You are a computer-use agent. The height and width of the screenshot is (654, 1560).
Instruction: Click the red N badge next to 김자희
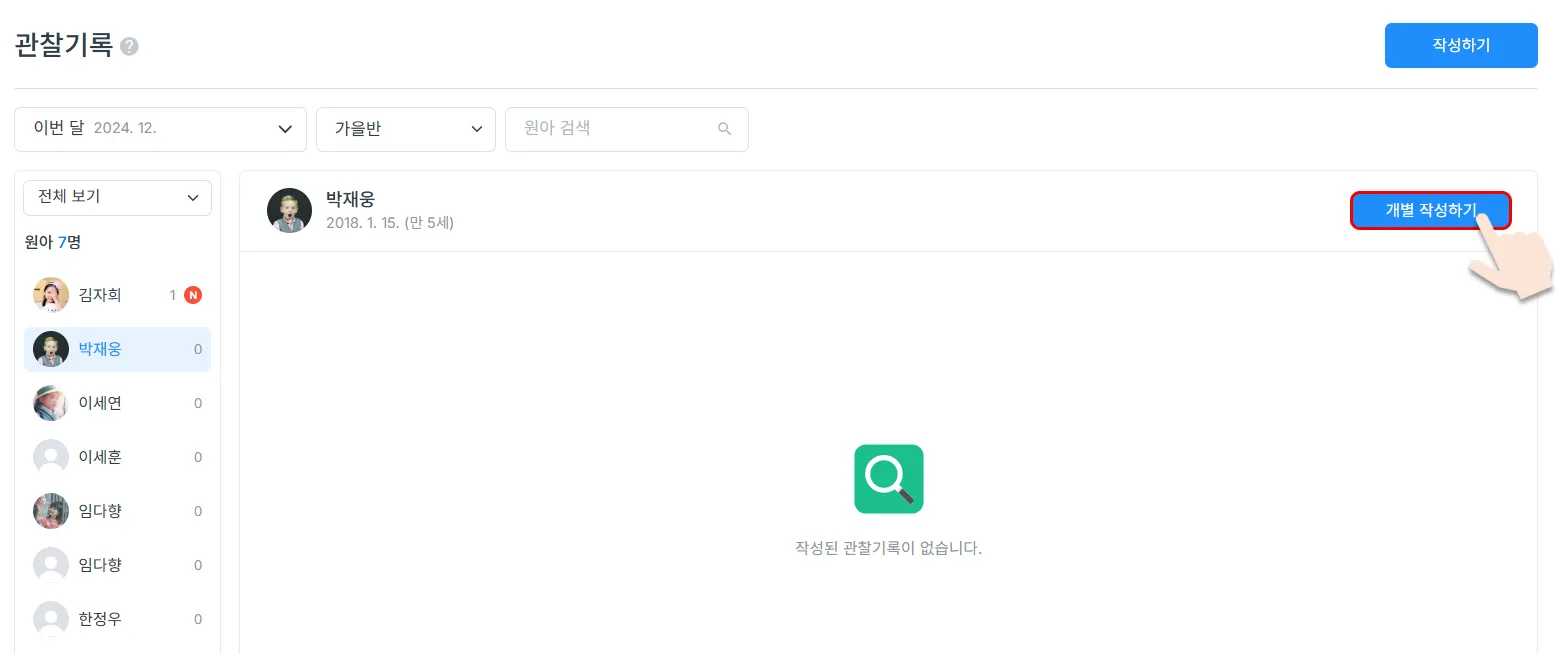pos(193,295)
